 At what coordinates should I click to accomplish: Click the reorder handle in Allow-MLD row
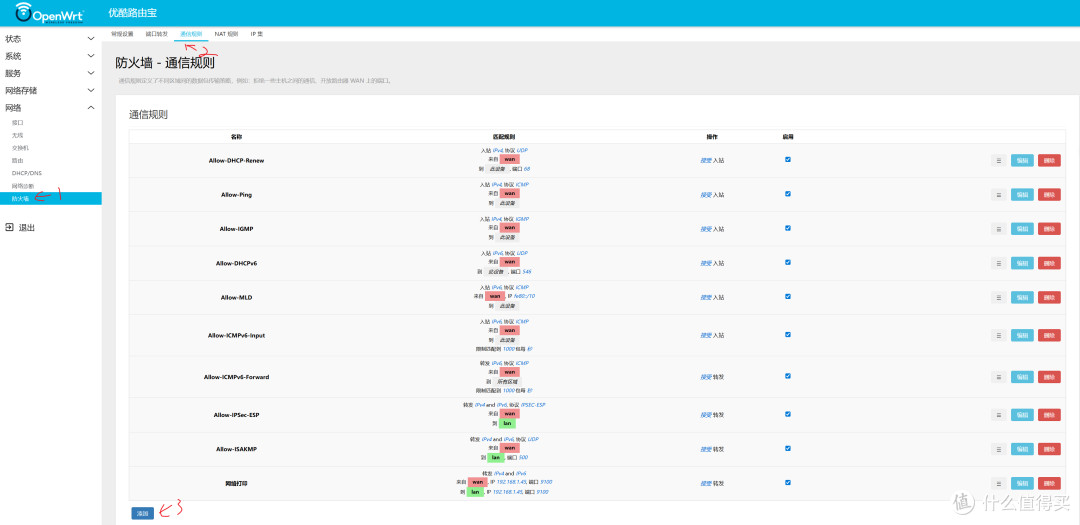pos(998,298)
